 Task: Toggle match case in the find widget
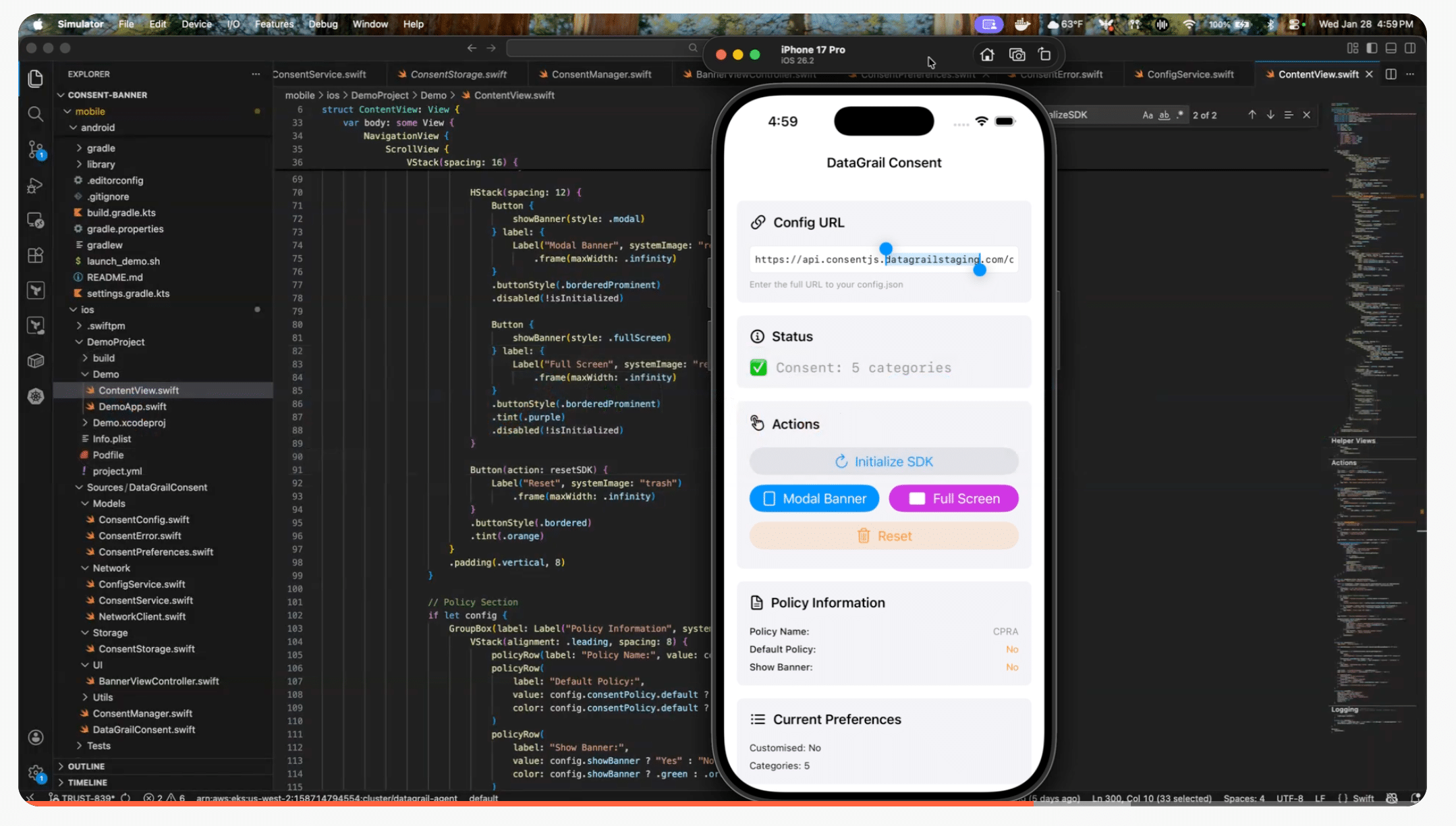[x=1147, y=115]
